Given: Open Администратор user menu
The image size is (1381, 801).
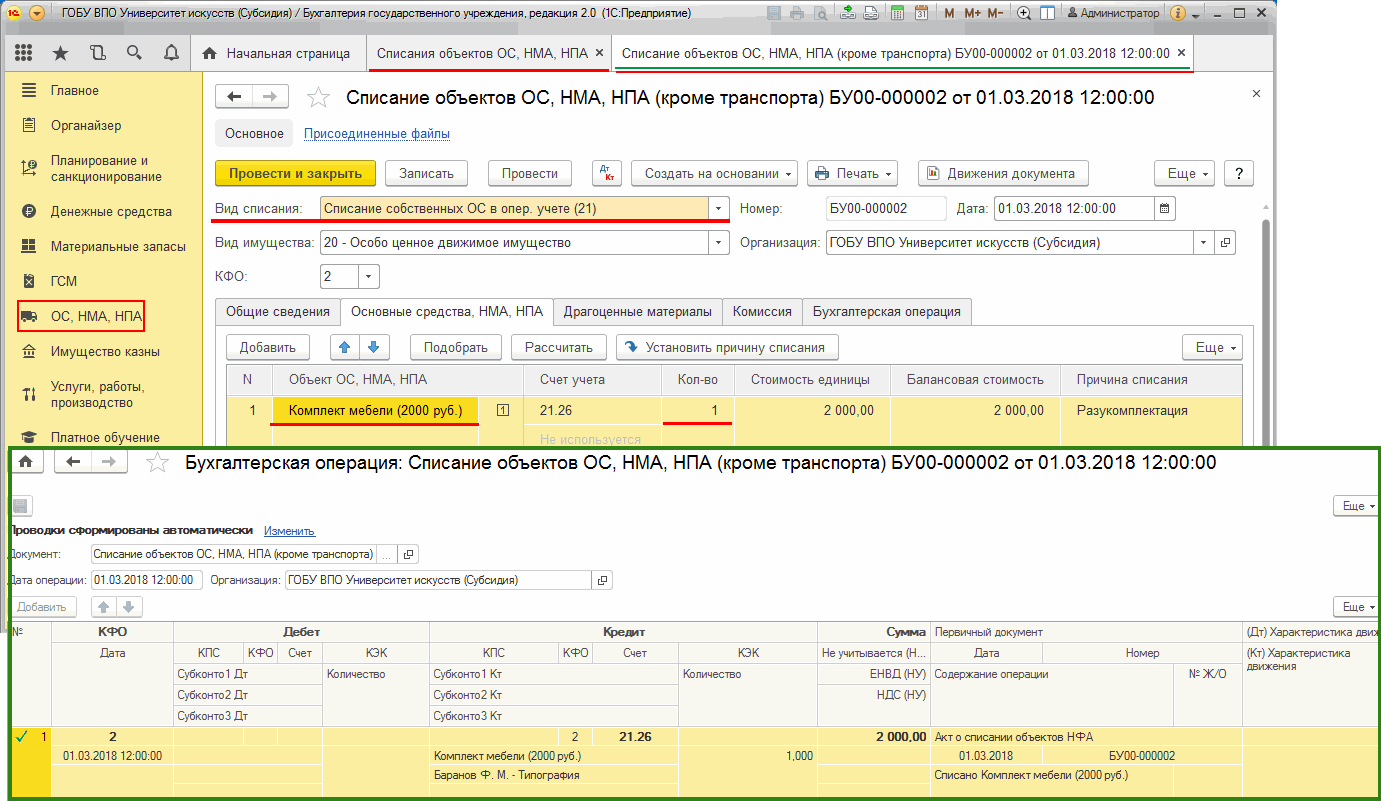Looking at the screenshot, I should [1113, 13].
